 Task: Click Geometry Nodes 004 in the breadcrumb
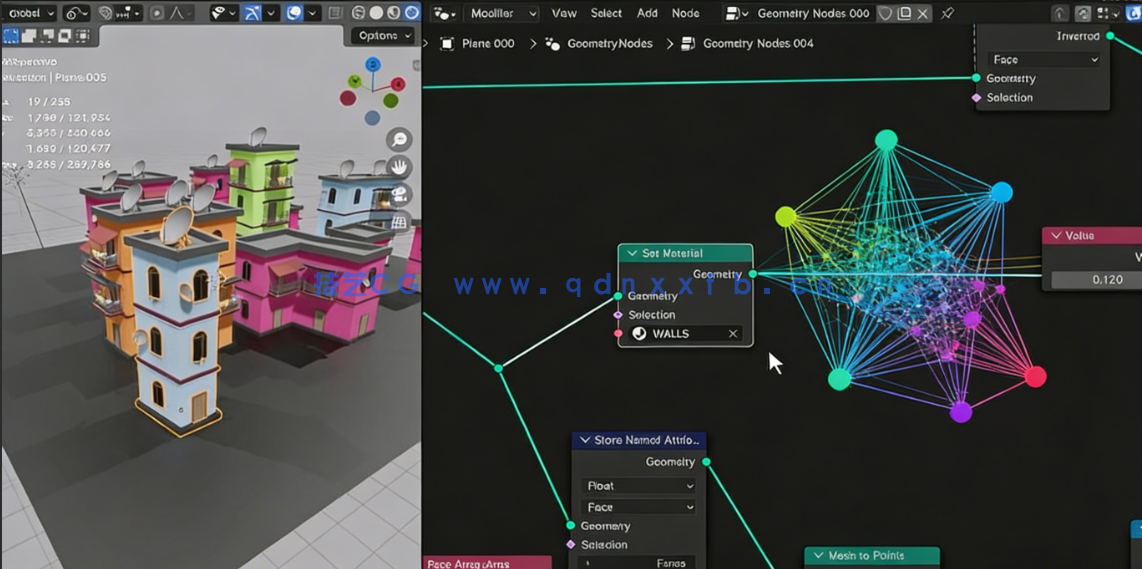coord(758,44)
